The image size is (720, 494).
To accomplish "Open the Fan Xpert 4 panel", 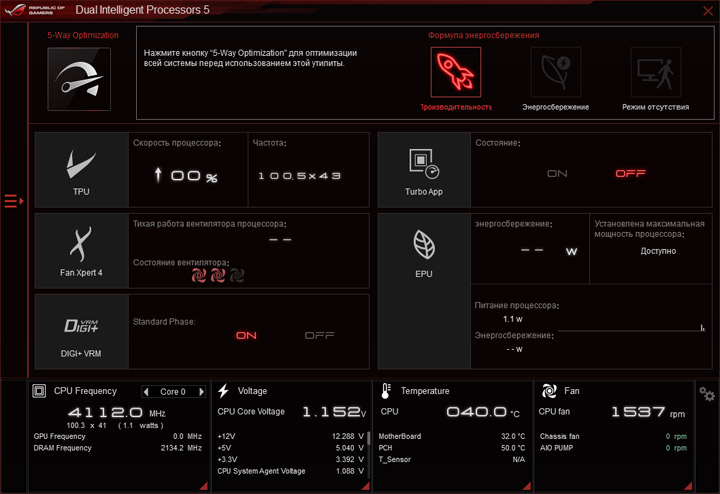I will point(82,251).
